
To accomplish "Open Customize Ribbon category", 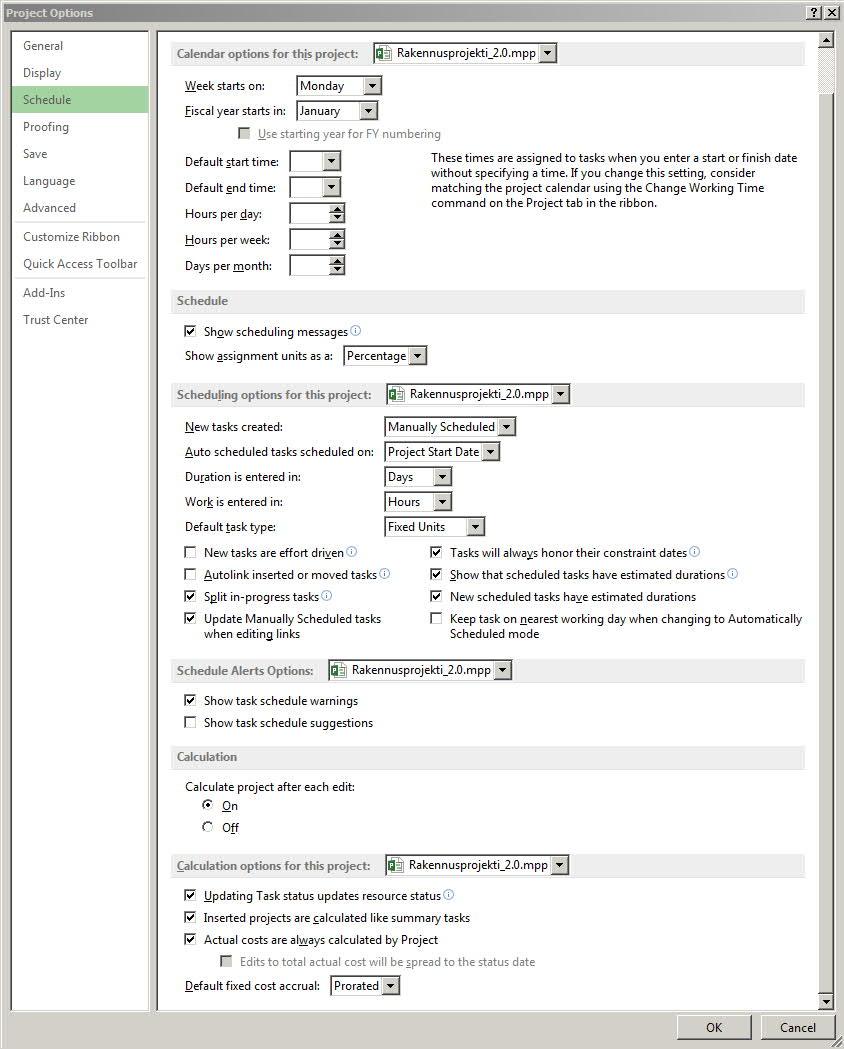I will pos(80,237).
